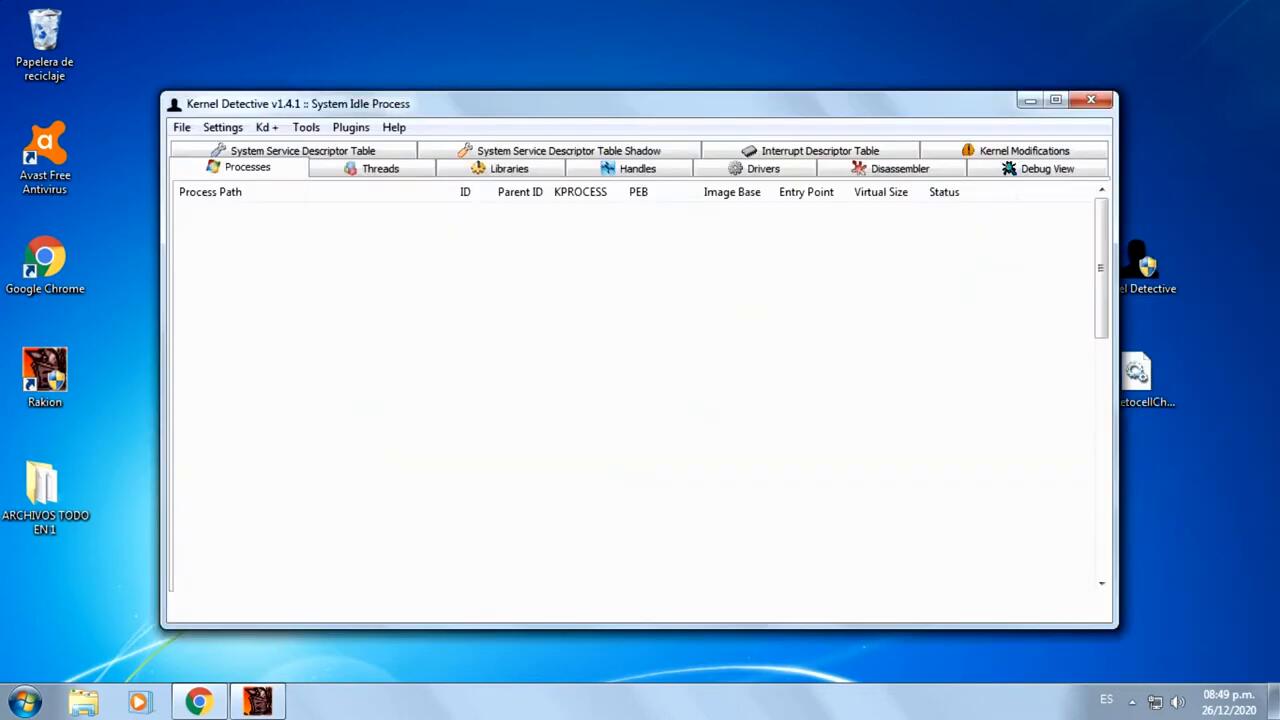
Task: Open the Threads tab
Action: tap(372, 169)
